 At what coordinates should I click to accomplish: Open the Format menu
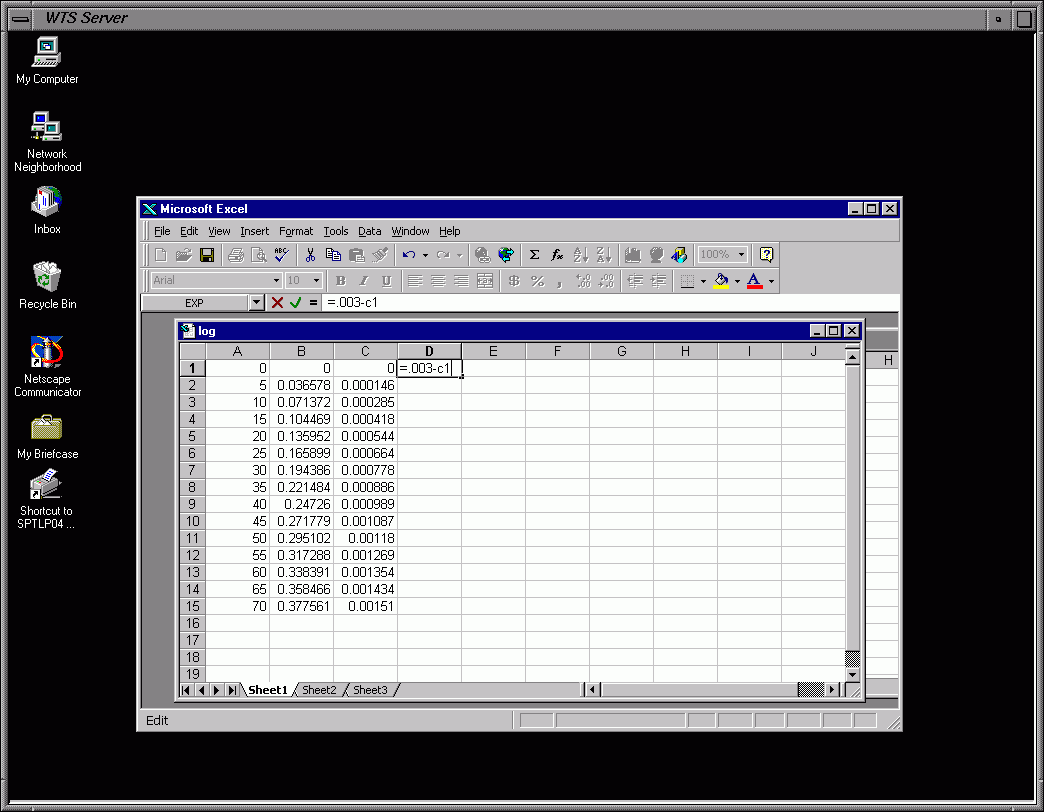pyautogui.click(x=296, y=231)
